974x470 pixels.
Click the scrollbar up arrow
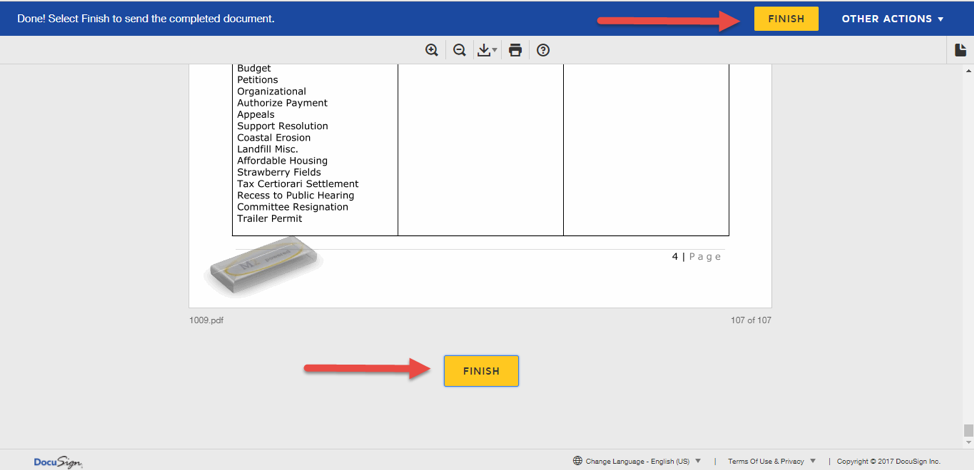point(967,71)
